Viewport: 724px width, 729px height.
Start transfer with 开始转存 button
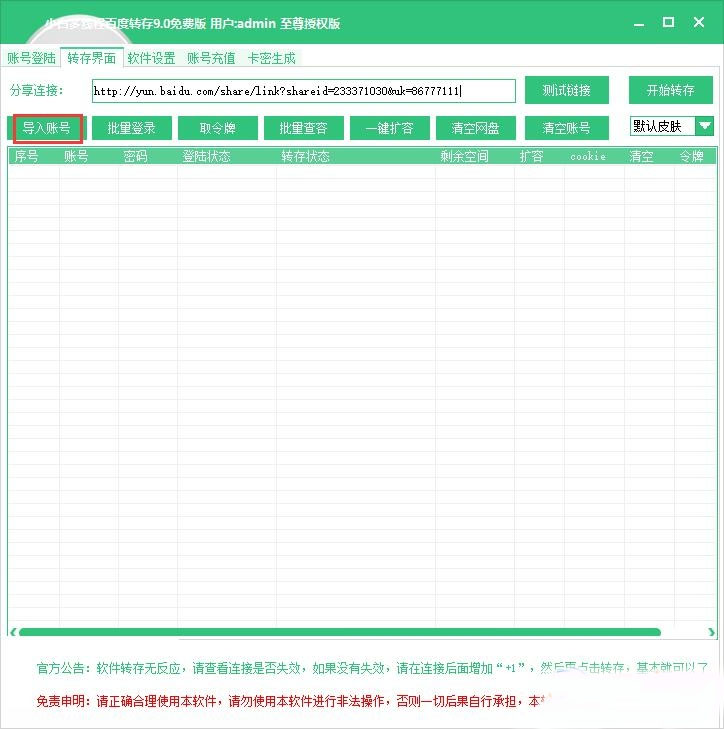pos(671,90)
